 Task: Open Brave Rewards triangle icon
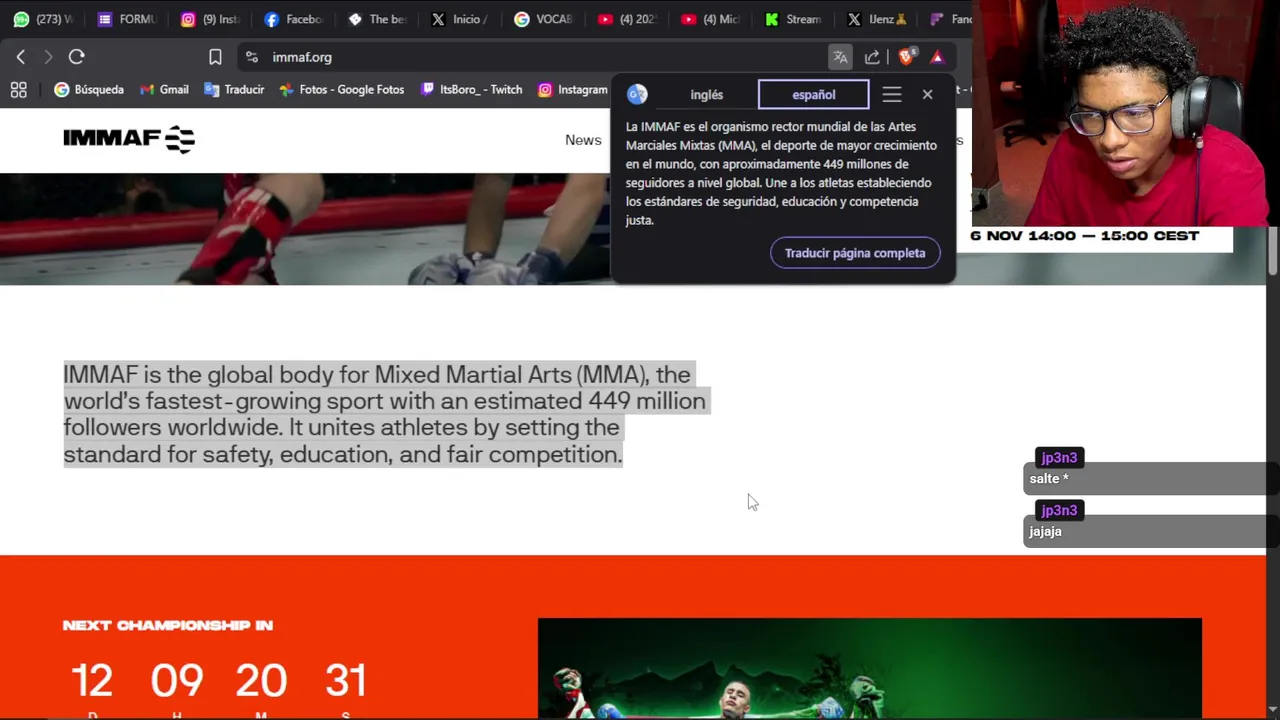click(937, 57)
